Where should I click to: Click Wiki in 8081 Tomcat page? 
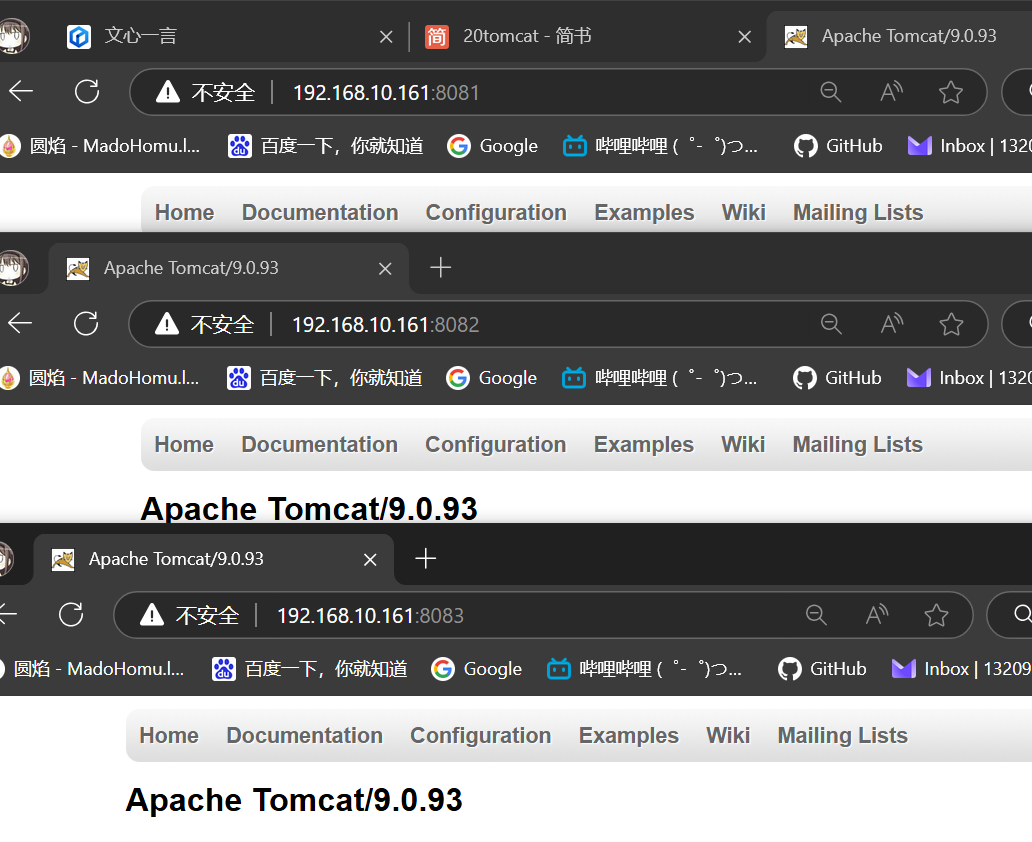tap(743, 212)
